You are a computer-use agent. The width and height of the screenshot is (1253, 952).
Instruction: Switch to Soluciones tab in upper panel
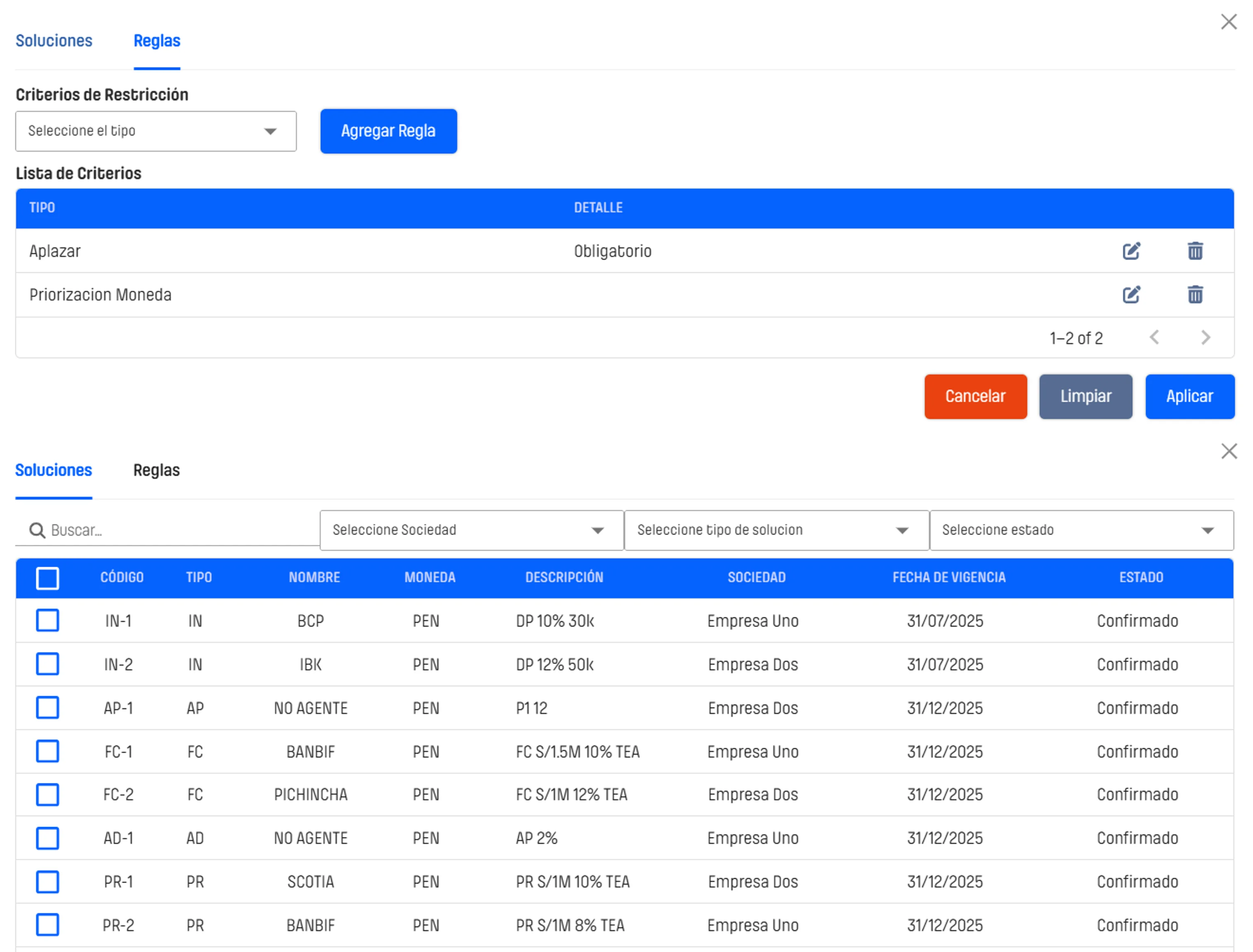click(x=54, y=41)
